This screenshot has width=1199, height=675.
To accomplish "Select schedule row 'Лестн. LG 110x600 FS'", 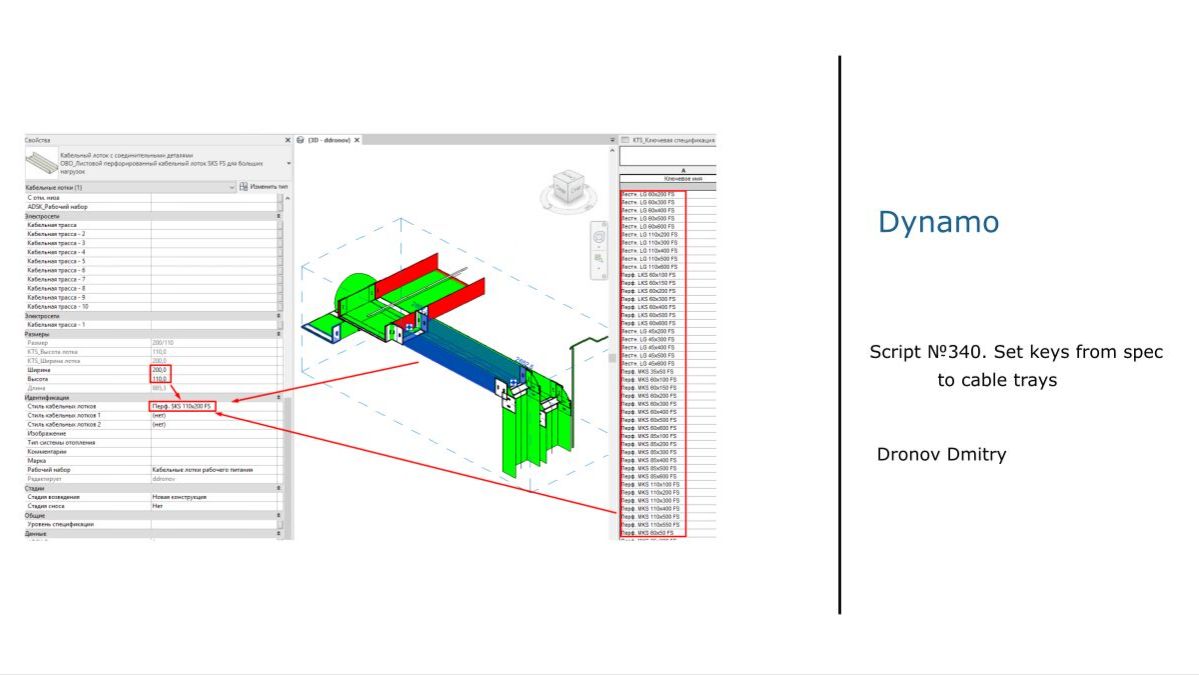I will point(668,267).
